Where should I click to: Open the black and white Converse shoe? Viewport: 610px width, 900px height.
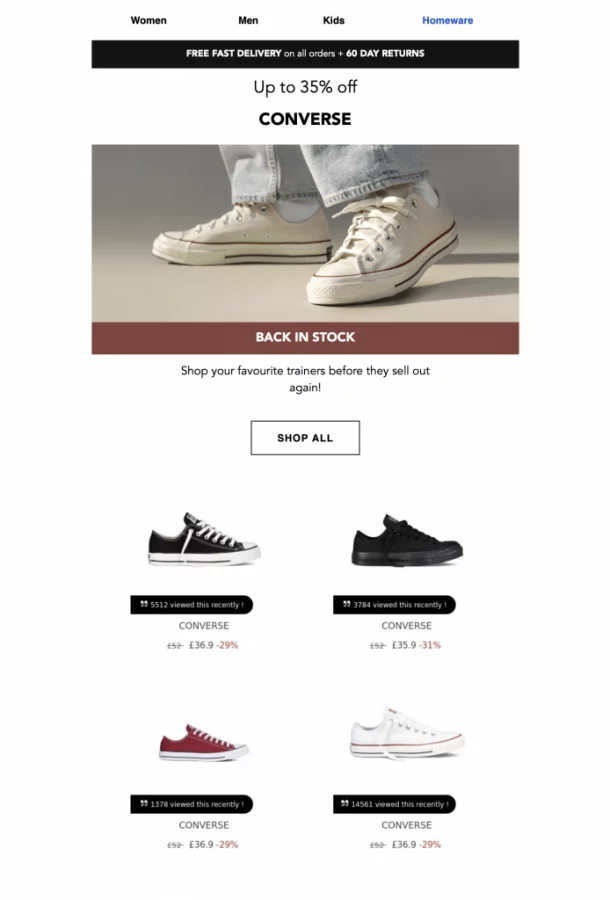coord(204,540)
